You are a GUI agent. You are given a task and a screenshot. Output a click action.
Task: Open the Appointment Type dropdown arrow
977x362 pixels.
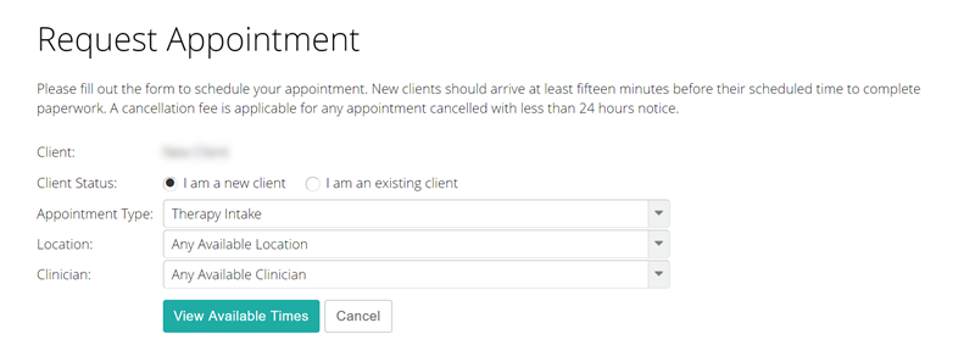click(x=659, y=214)
